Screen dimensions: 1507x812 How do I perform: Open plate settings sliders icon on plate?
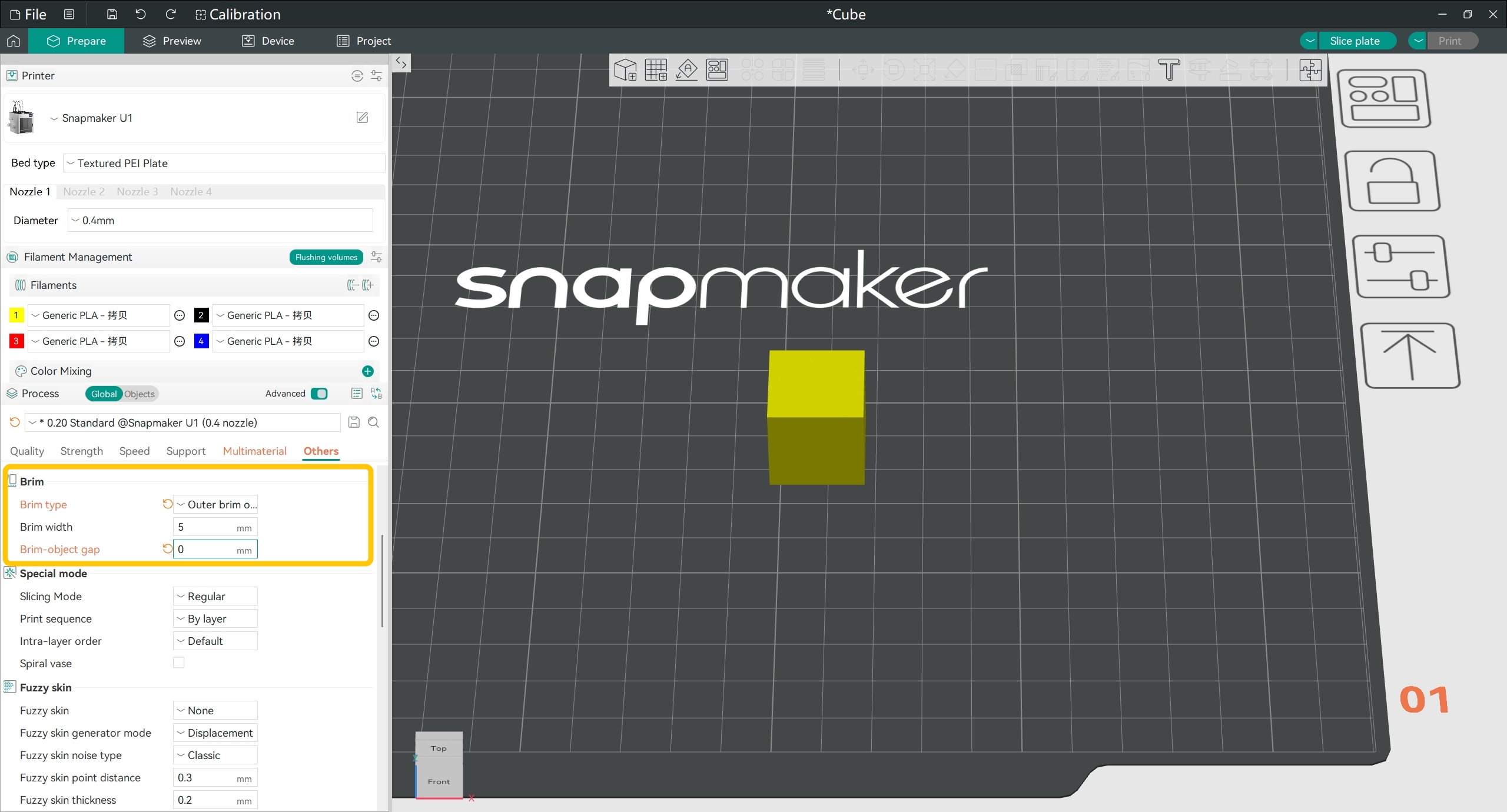[x=1401, y=267]
